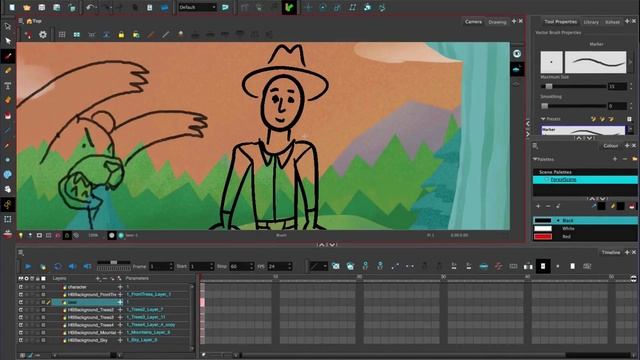Select the dropper tool in tools toolbar
This screenshot has width=640, height=360.
[8, 145]
